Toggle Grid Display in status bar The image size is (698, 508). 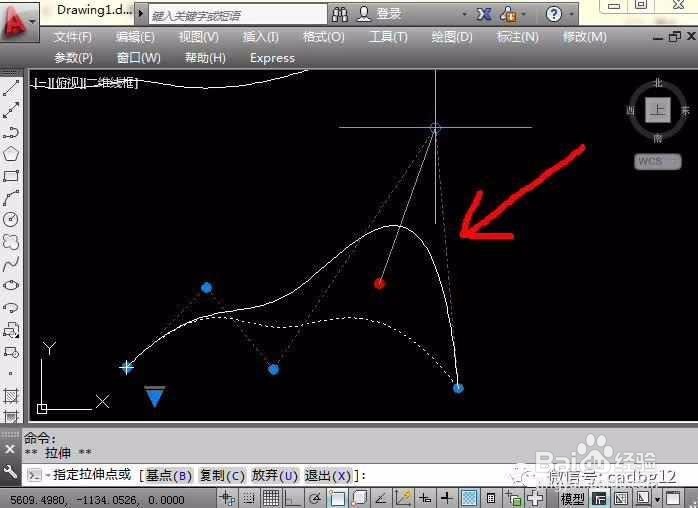271,499
